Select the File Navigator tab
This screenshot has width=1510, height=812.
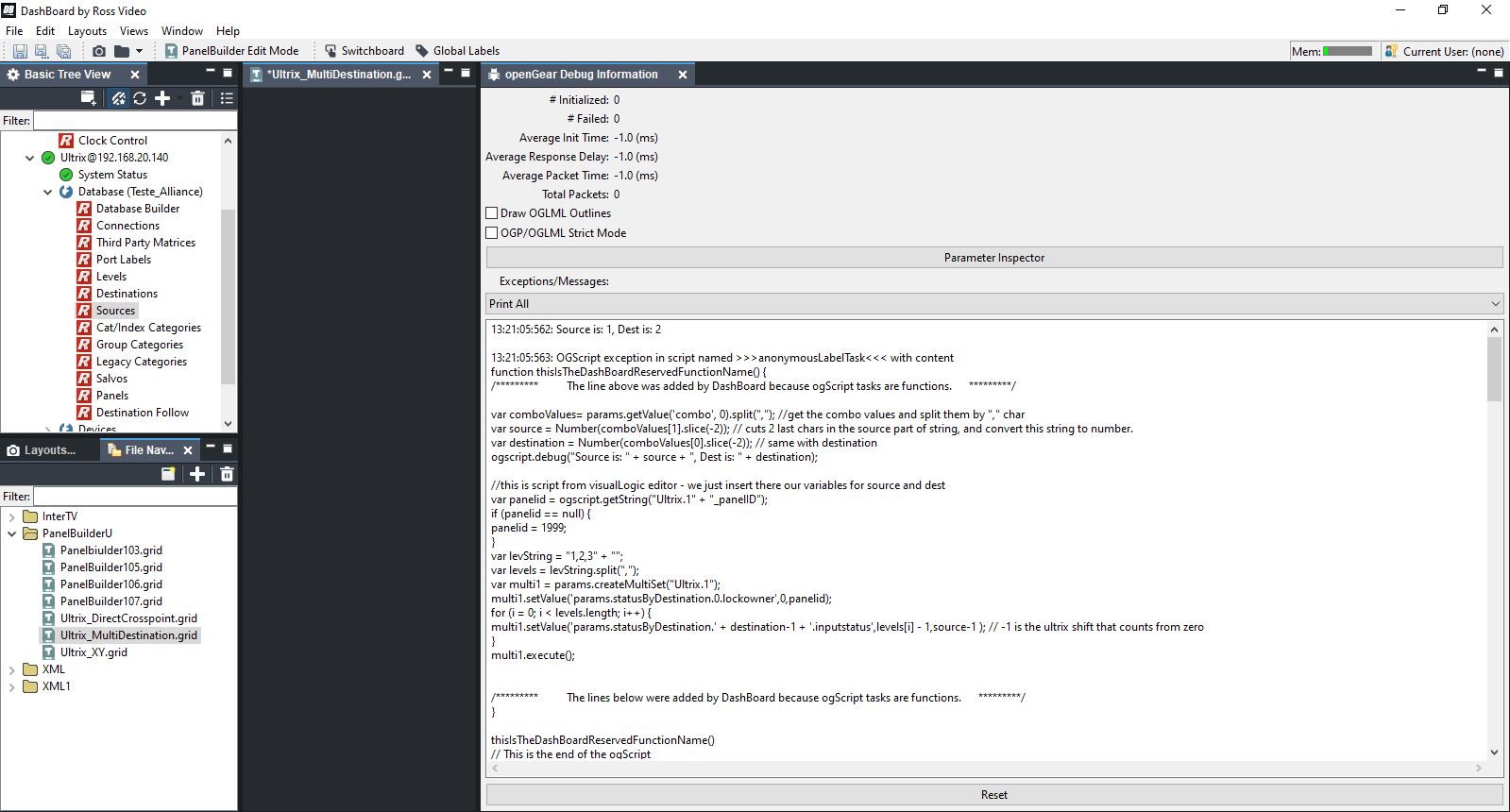[148, 450]
